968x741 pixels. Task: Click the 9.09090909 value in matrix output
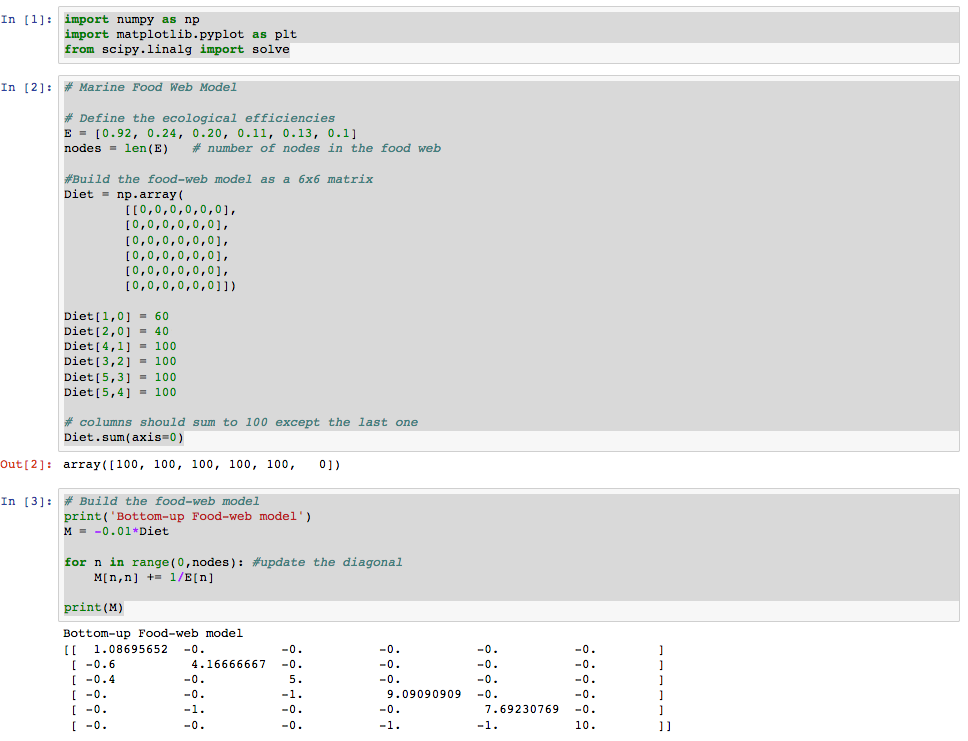point(422,694)
